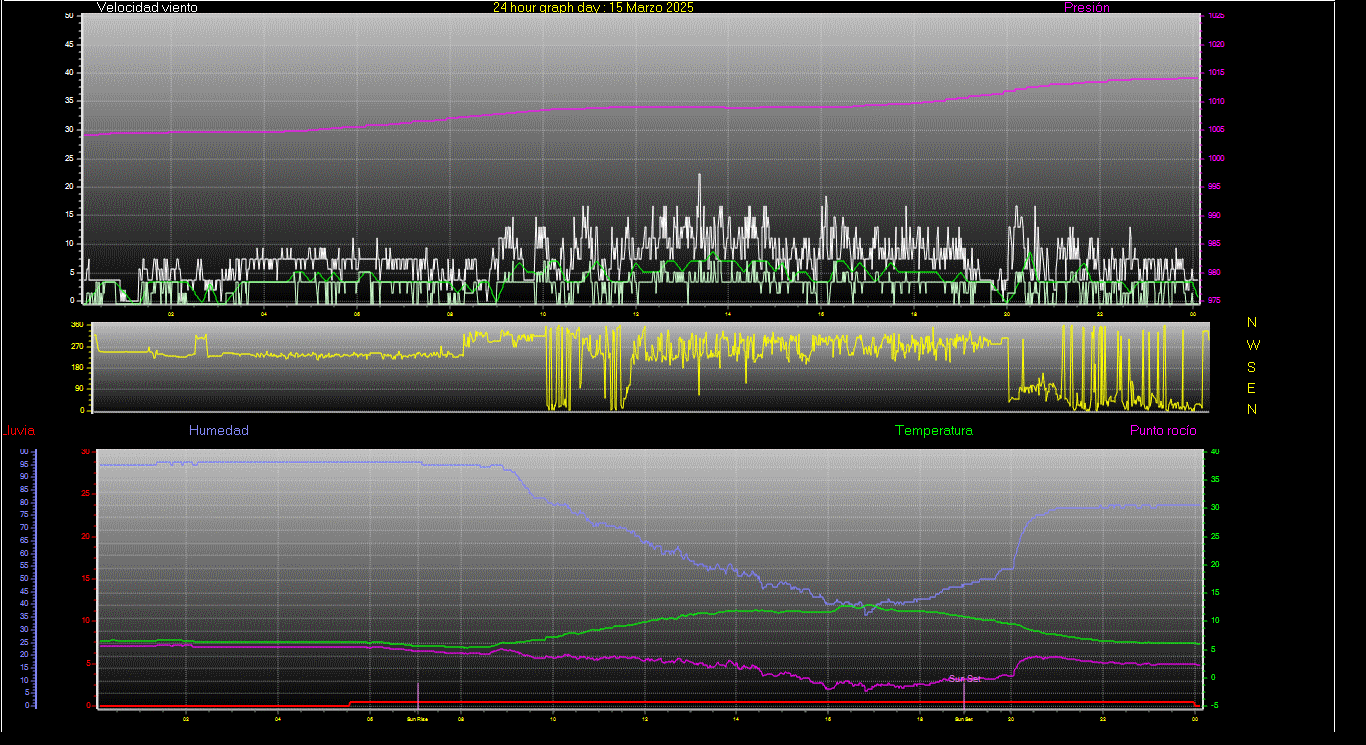1366x745 pixels.
Task: Click the 'Sun Rise' marker on the time axis
Action: coord(417,718)
